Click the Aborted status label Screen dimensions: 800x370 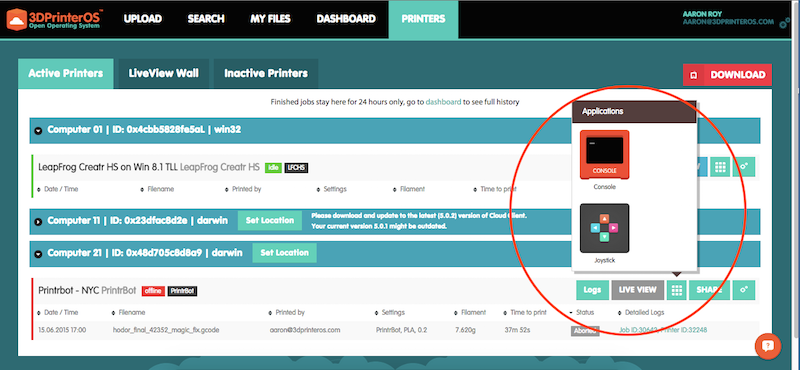tap(585, 330)
